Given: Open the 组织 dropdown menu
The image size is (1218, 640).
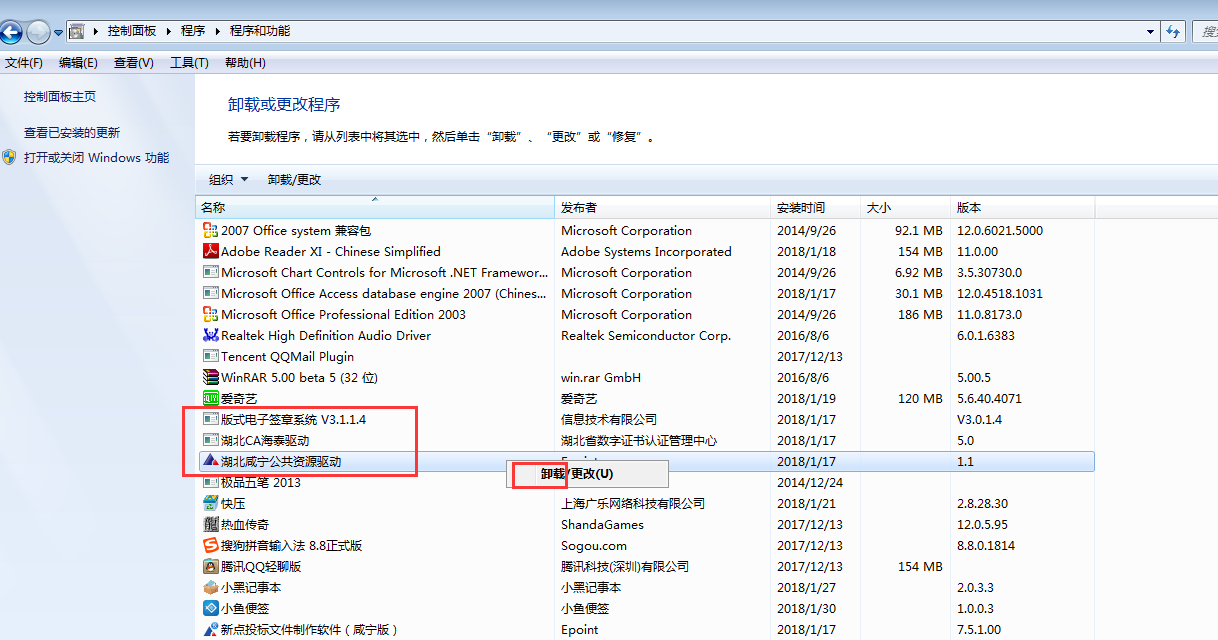Looking at the screenshot, I should [228, 180].
